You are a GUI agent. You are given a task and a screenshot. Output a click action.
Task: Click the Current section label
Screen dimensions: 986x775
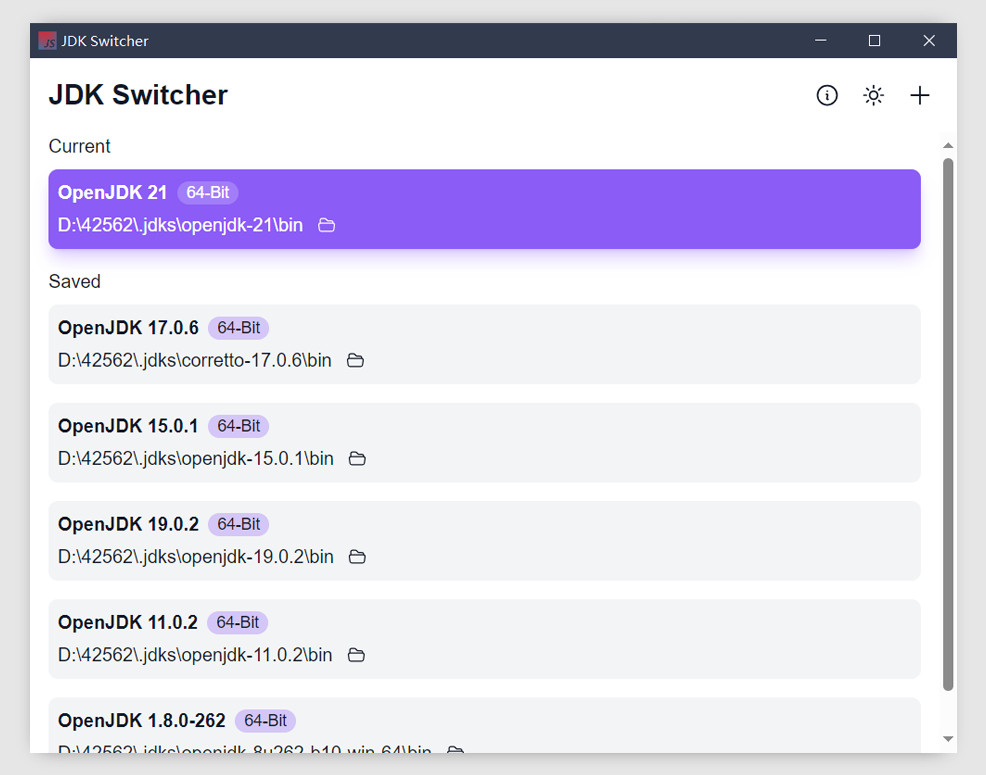click(79, 146)
